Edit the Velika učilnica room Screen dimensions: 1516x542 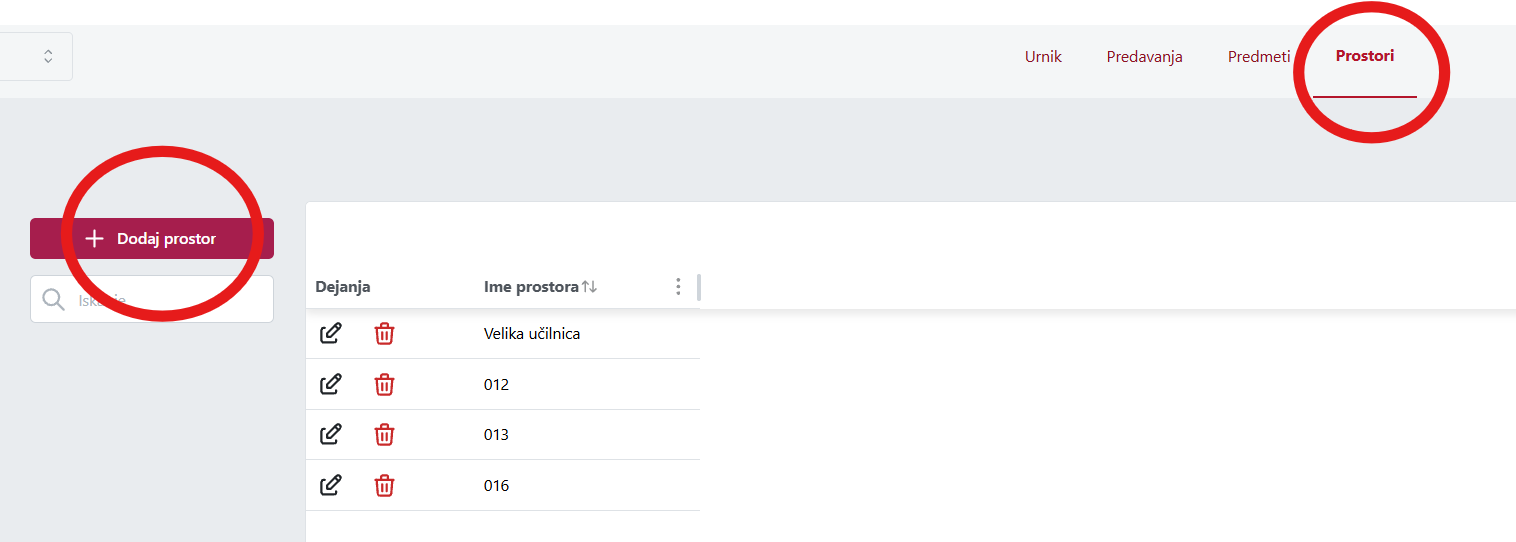330,333
